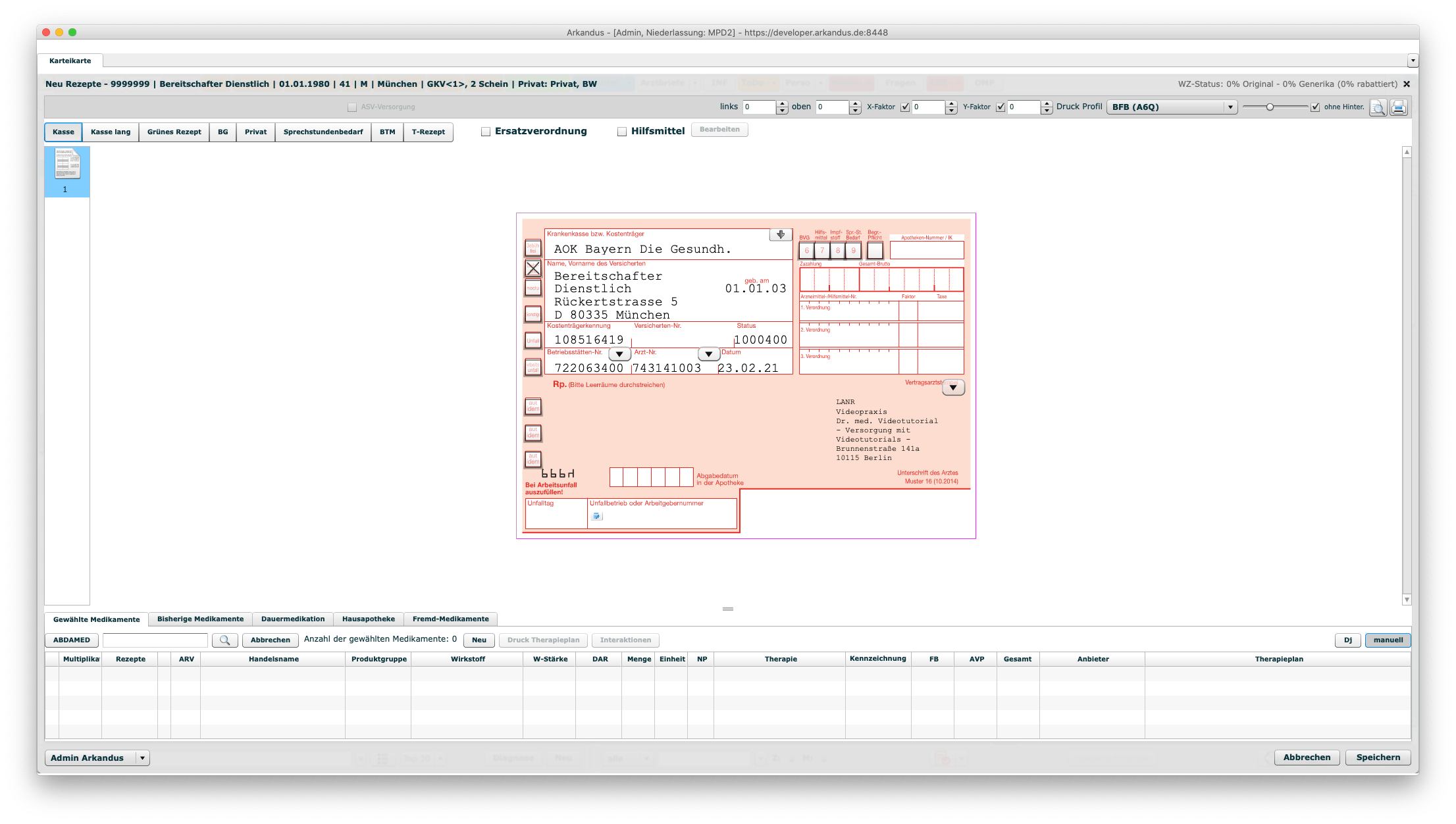The image size is (1456, 824).
Task: Click the Unfallbetrieb list icon
Action: tap(596, 516)
